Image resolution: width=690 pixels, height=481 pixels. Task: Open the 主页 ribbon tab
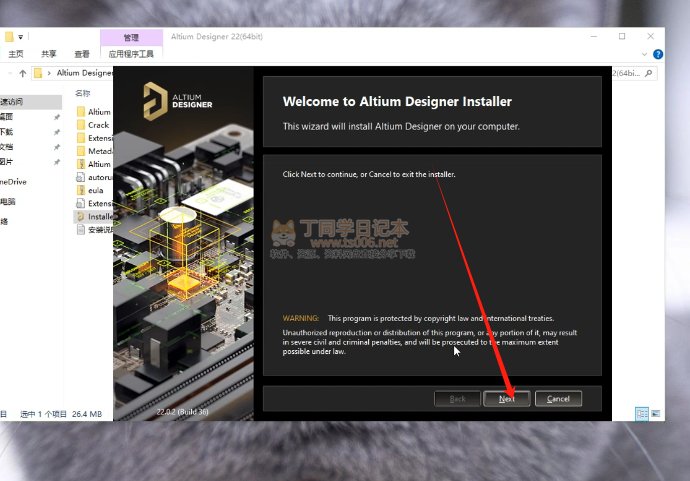pyautogui.click(x=16, y=54)
